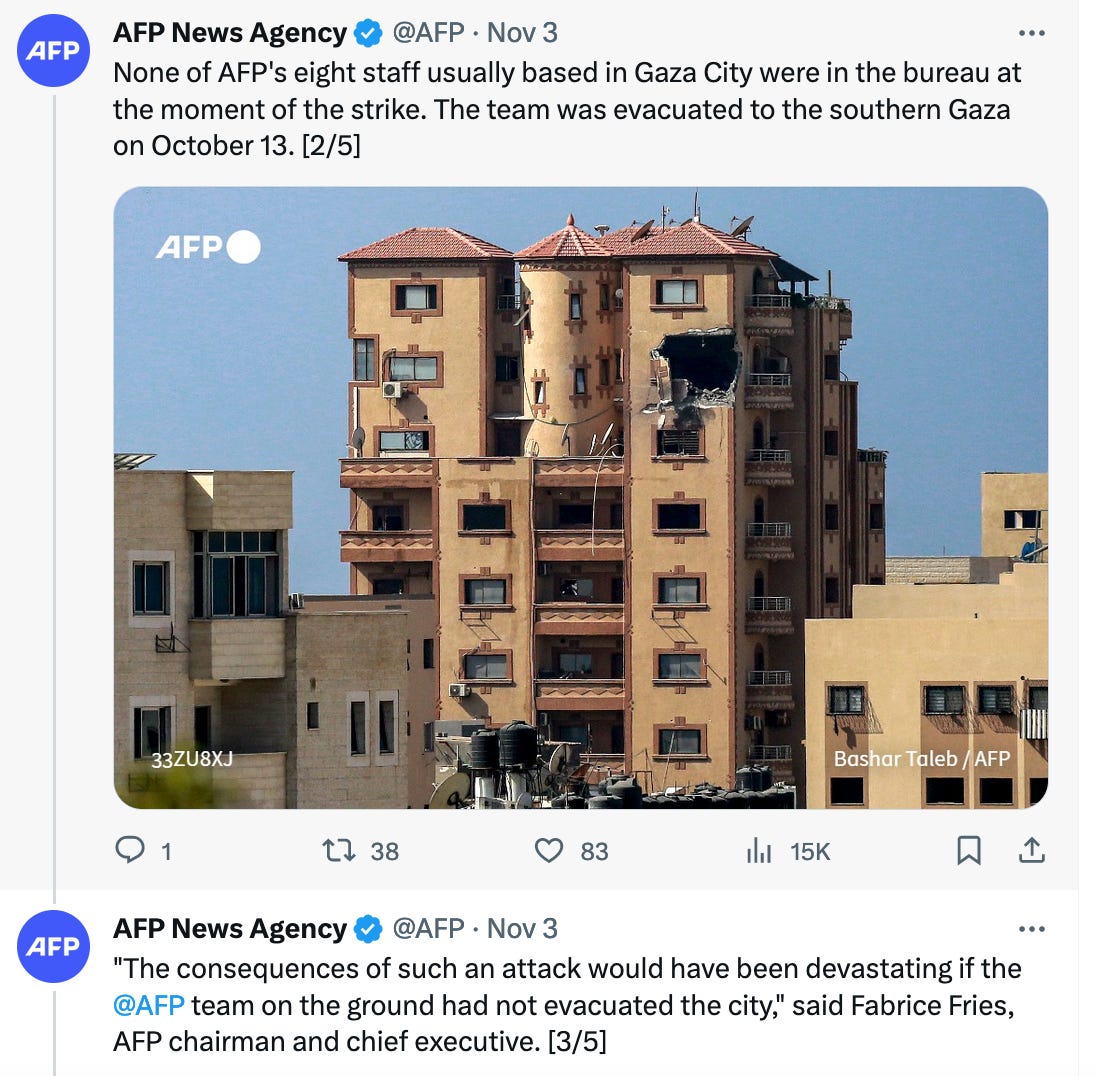Viewport: 1094px width, 1076px height.
Task: Open the damaged building photo
Action: point(580,498)
